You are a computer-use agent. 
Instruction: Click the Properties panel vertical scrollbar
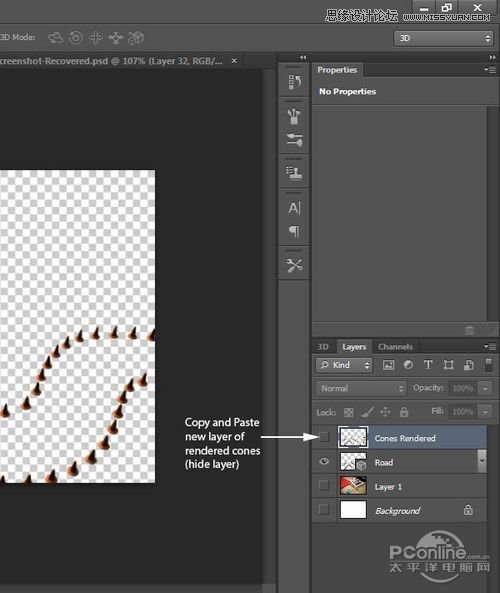(x=492, y=214)
